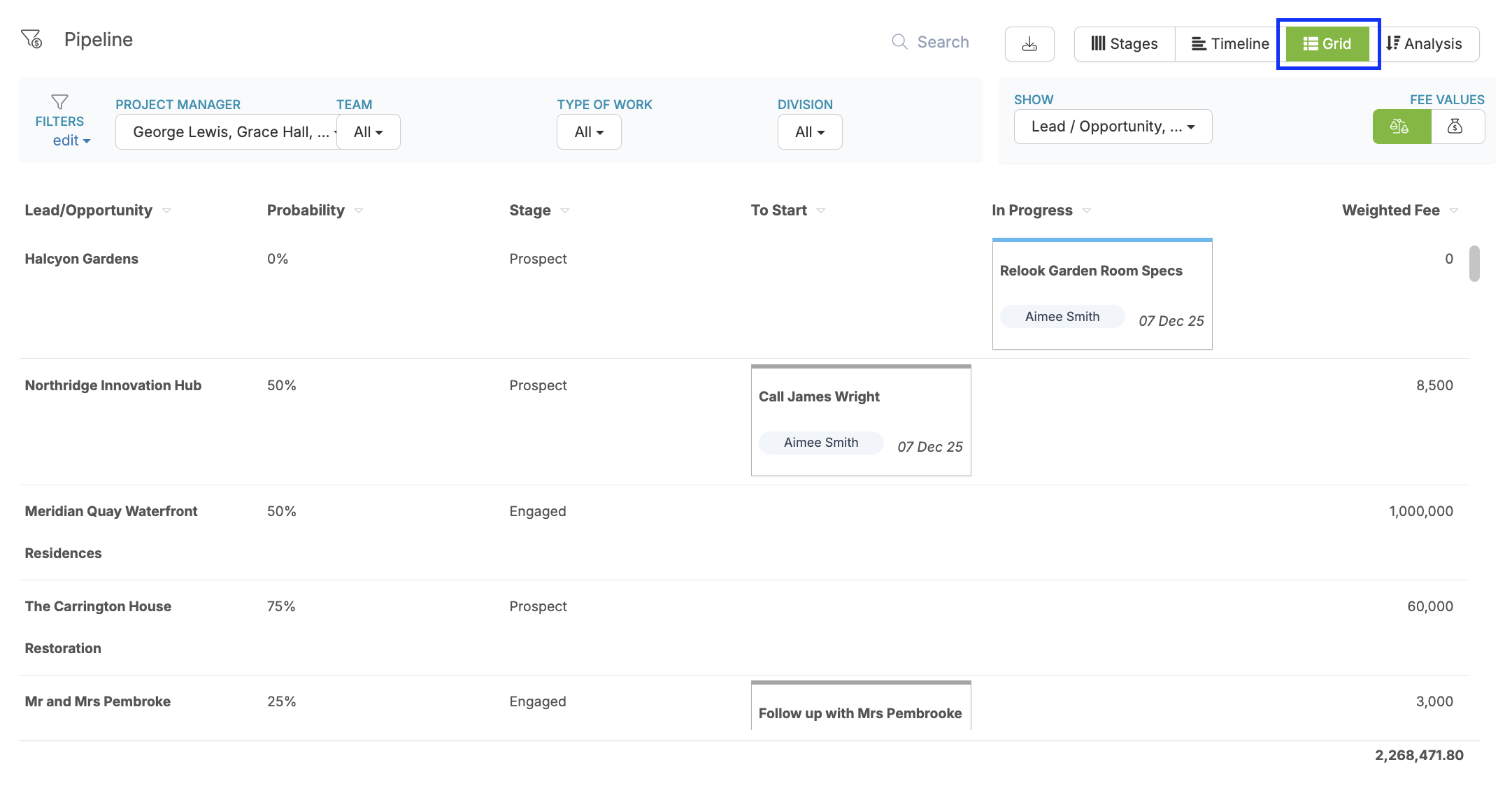Open the Project Manager dropdown
The width and height of the screenshot is (1512, 800).
point(227,132)
